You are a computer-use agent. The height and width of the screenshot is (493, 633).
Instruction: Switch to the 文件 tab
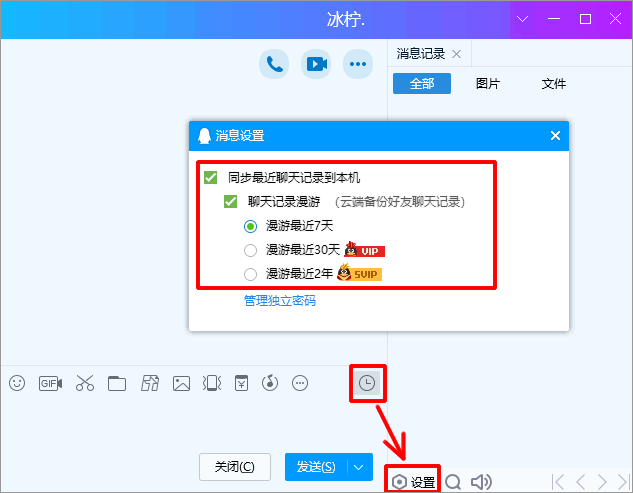(x=554, y=84)
